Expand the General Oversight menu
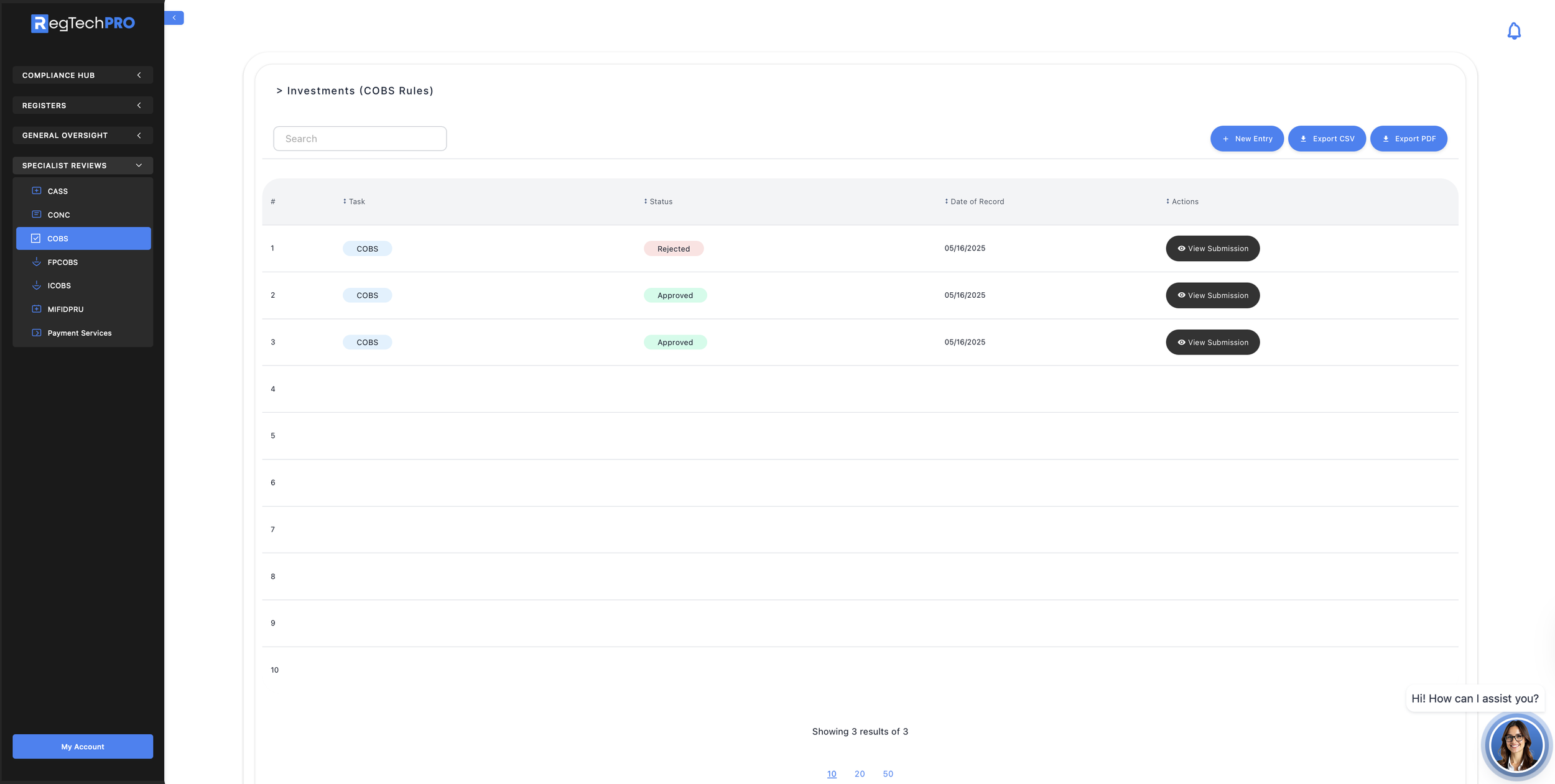This screenshot has width=1555, height=784. pos(83,135)
